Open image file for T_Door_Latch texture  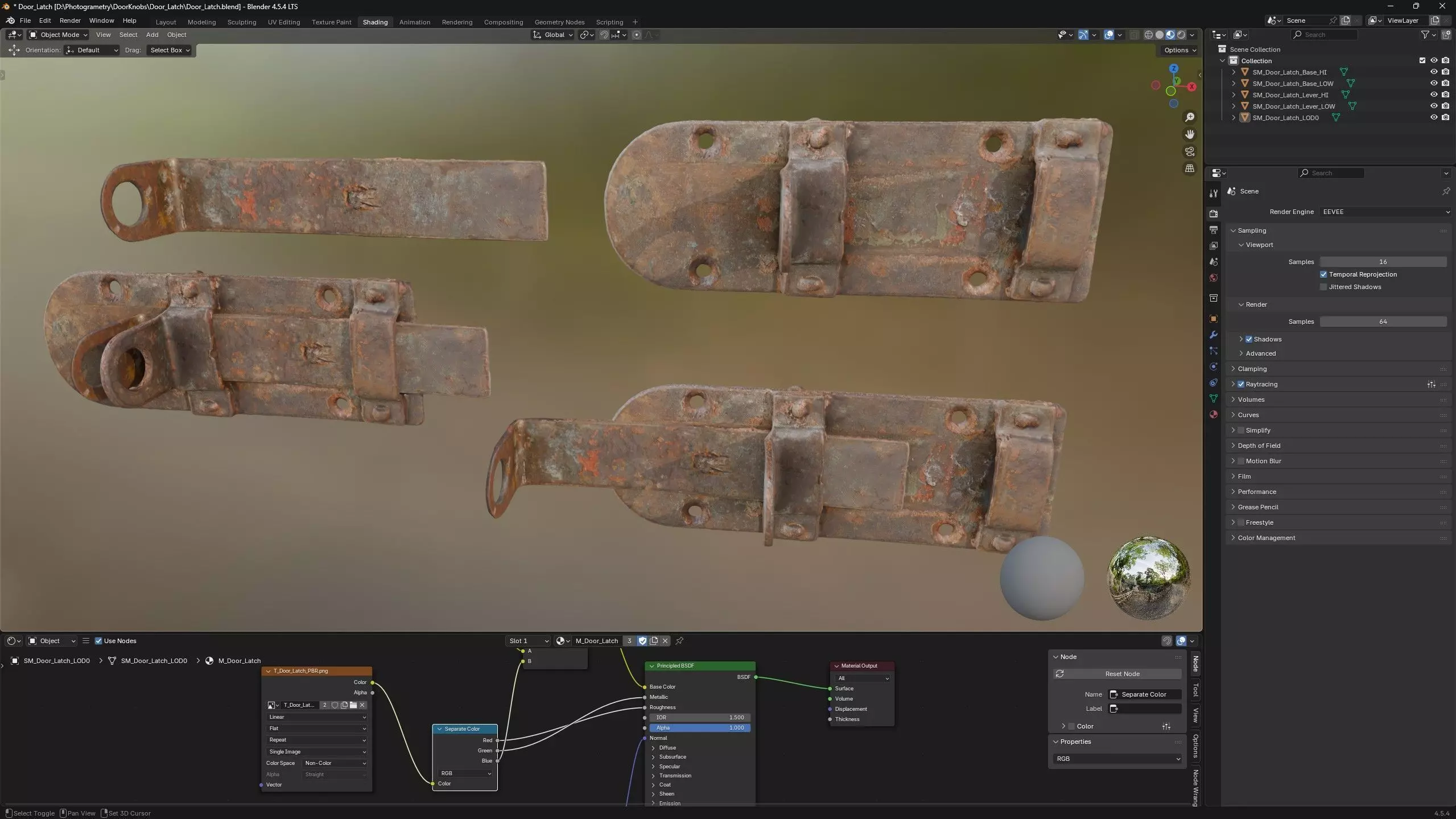pos(353,705)
